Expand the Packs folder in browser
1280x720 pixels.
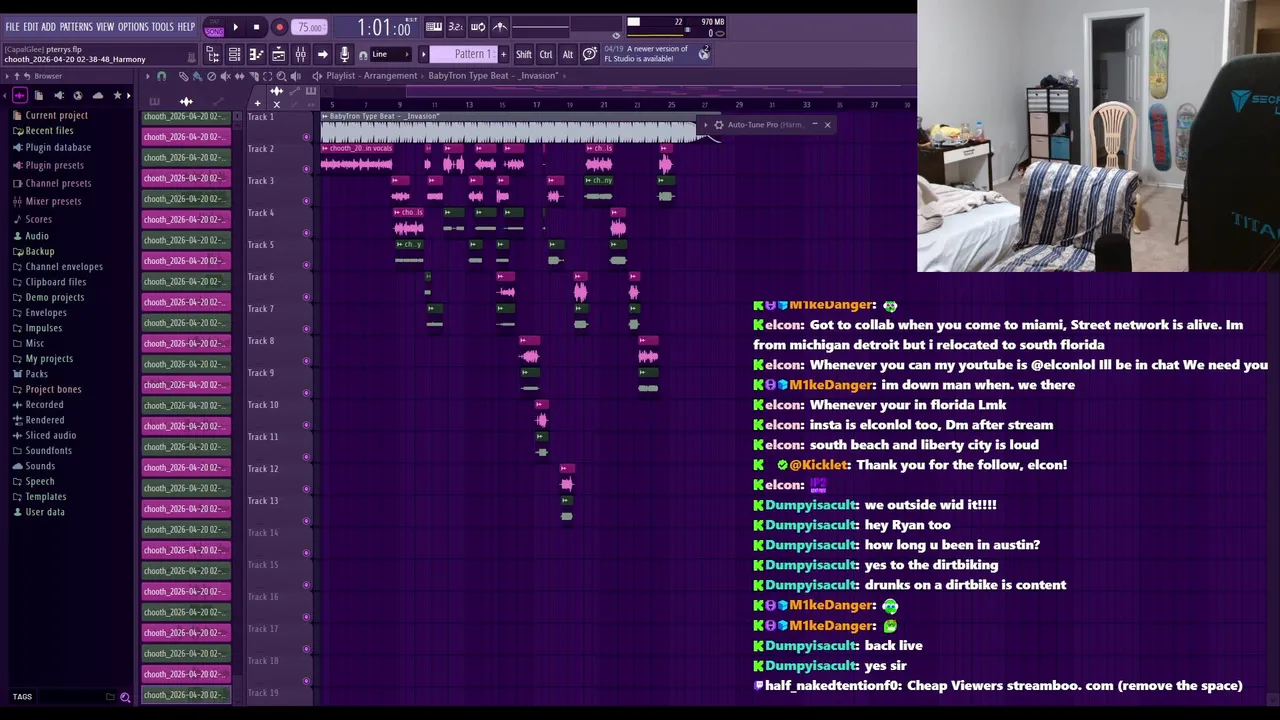coord(36,374)
